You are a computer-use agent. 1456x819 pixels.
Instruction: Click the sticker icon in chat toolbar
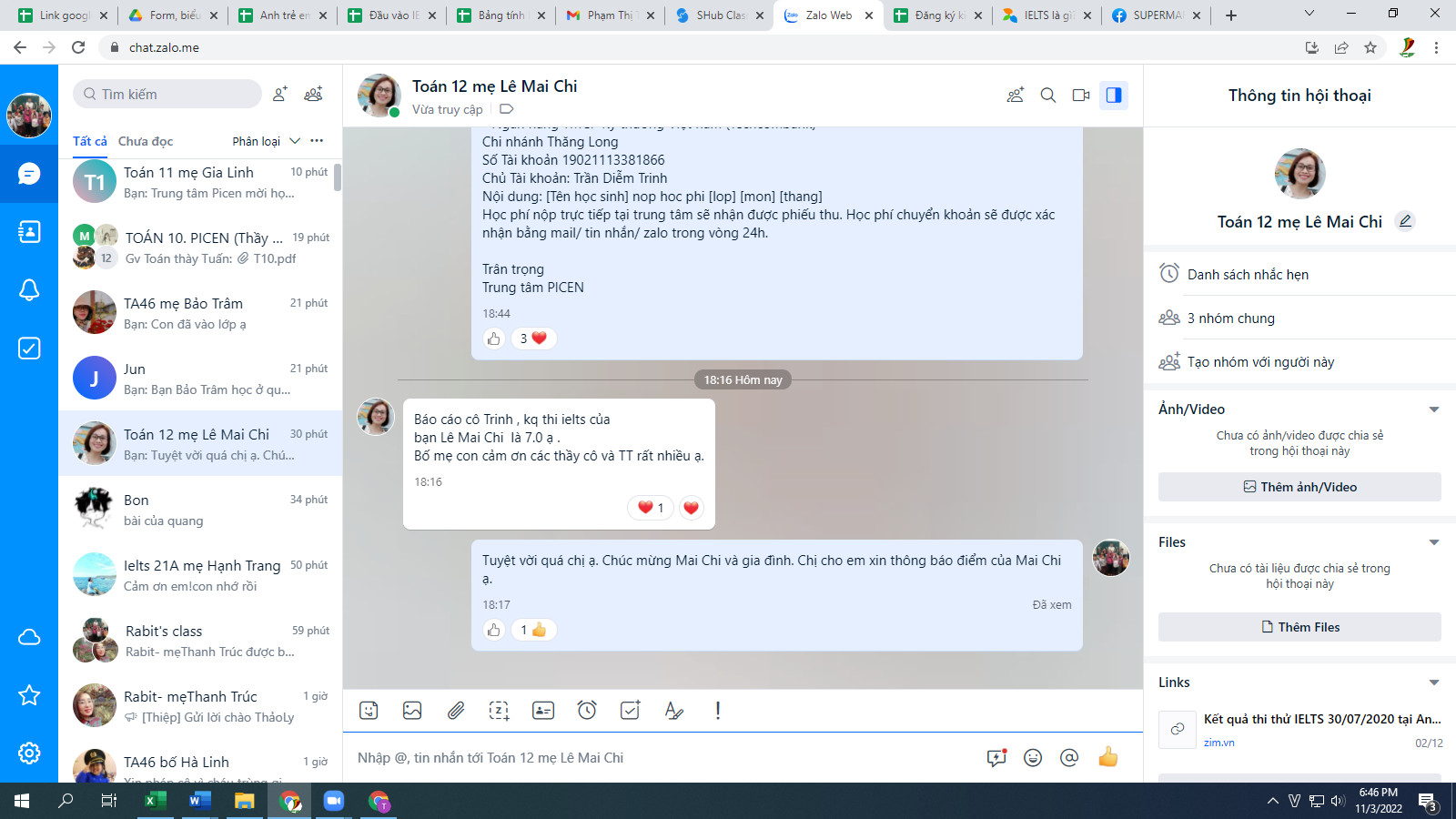click(x=369, y=711)
